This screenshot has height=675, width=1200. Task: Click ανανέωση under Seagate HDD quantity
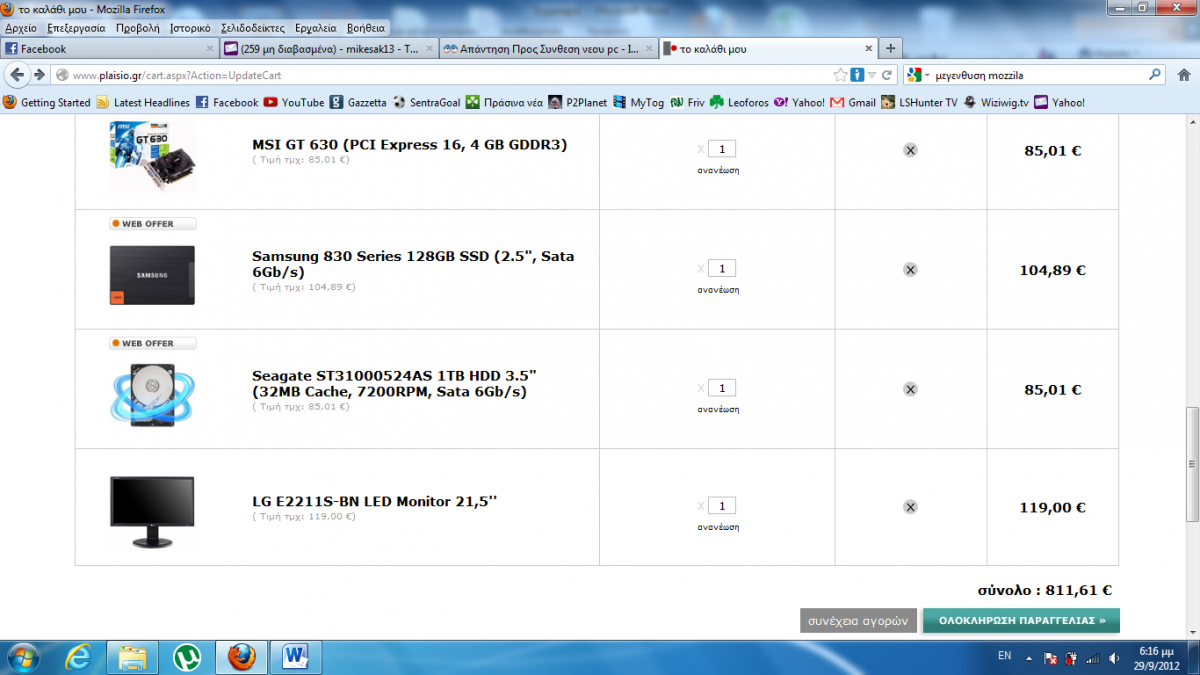coord(718,410)
